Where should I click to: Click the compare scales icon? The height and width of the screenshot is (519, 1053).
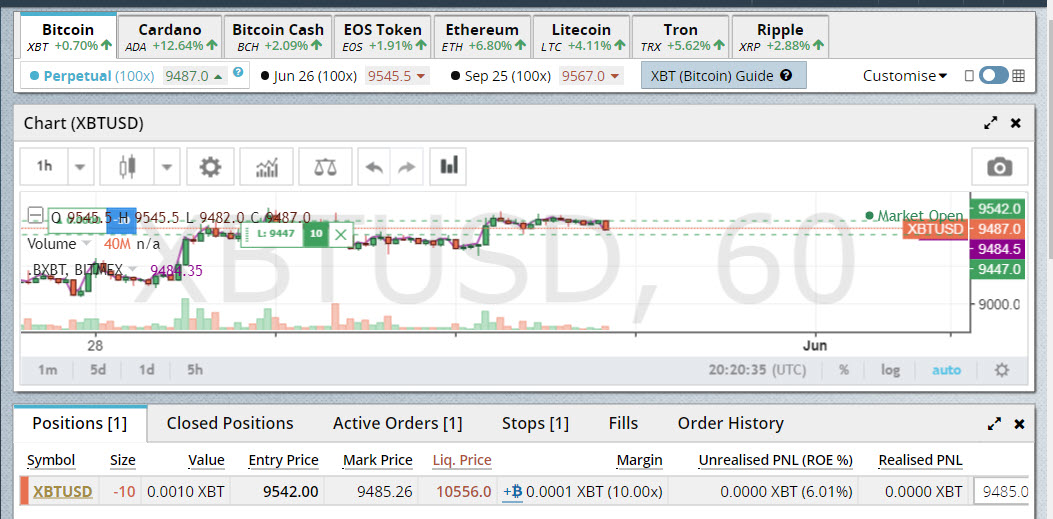point(326,167)
